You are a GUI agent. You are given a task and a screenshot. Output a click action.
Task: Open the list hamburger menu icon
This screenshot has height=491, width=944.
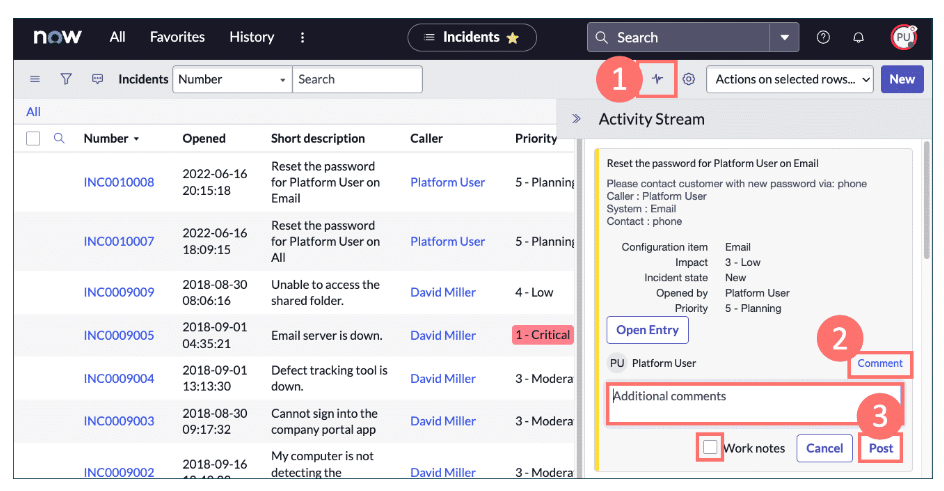coord(35,79)
